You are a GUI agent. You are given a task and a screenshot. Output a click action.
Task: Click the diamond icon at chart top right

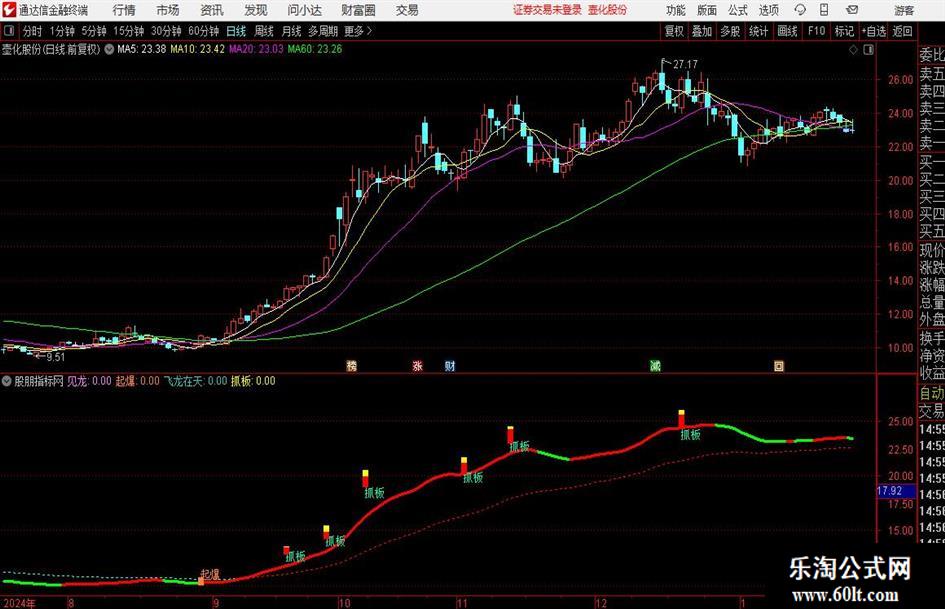pyautogui.click(x=853, y=50)
